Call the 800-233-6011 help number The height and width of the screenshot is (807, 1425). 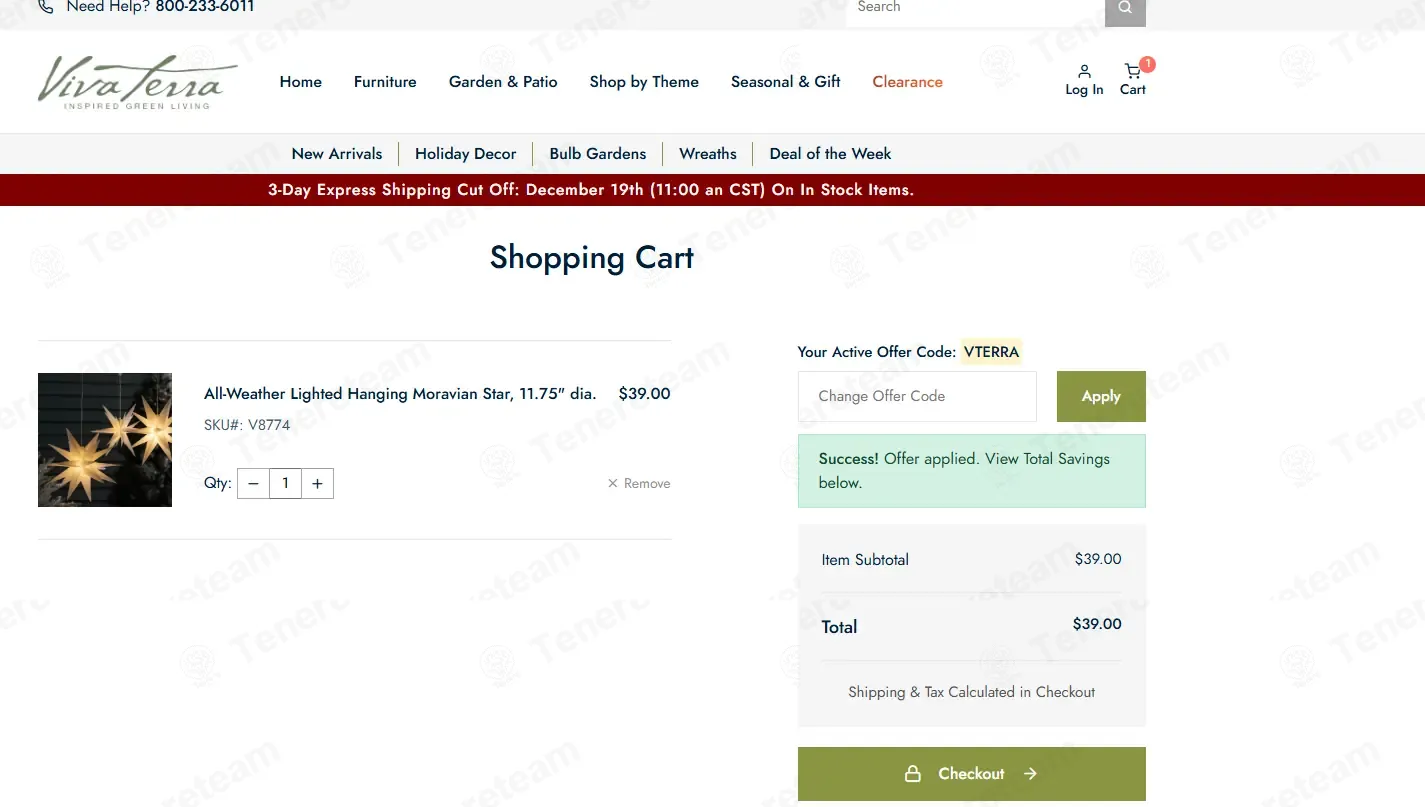[205, 7]
